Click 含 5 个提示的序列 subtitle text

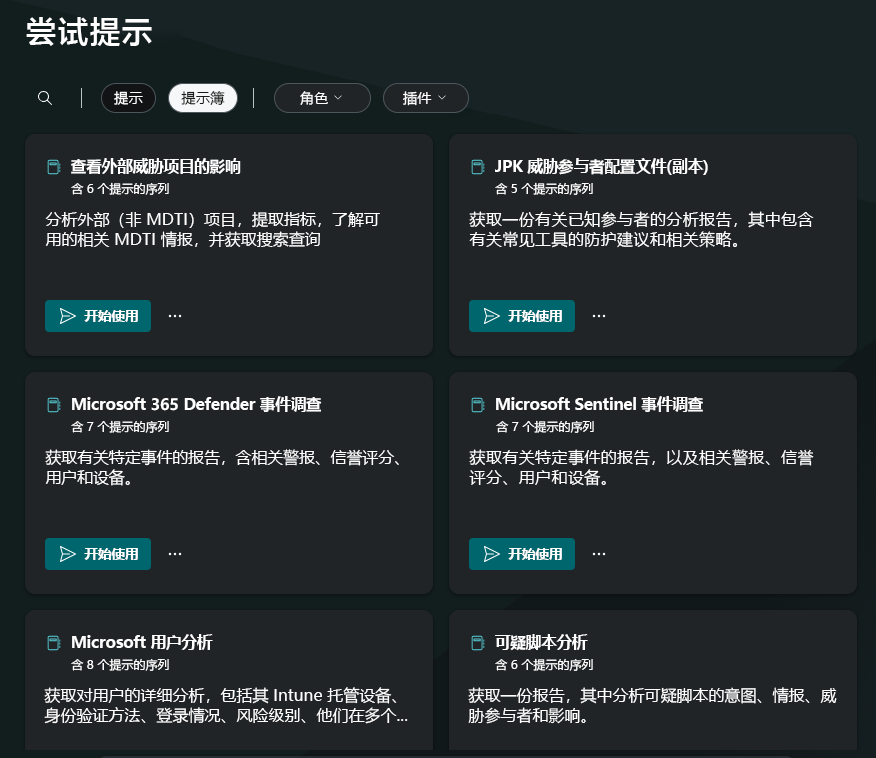click(544, 189)
